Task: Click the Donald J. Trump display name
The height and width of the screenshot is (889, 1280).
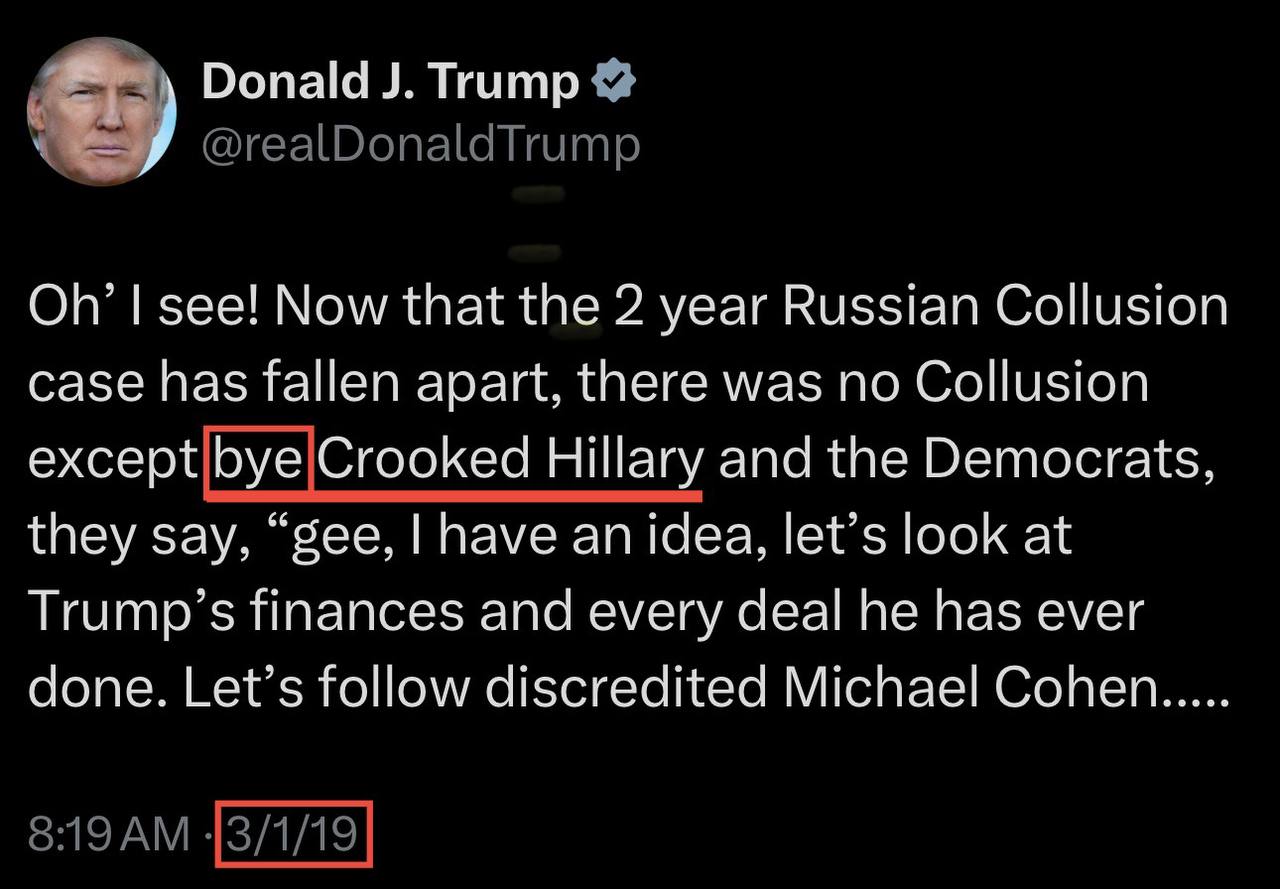Action: 391,82
